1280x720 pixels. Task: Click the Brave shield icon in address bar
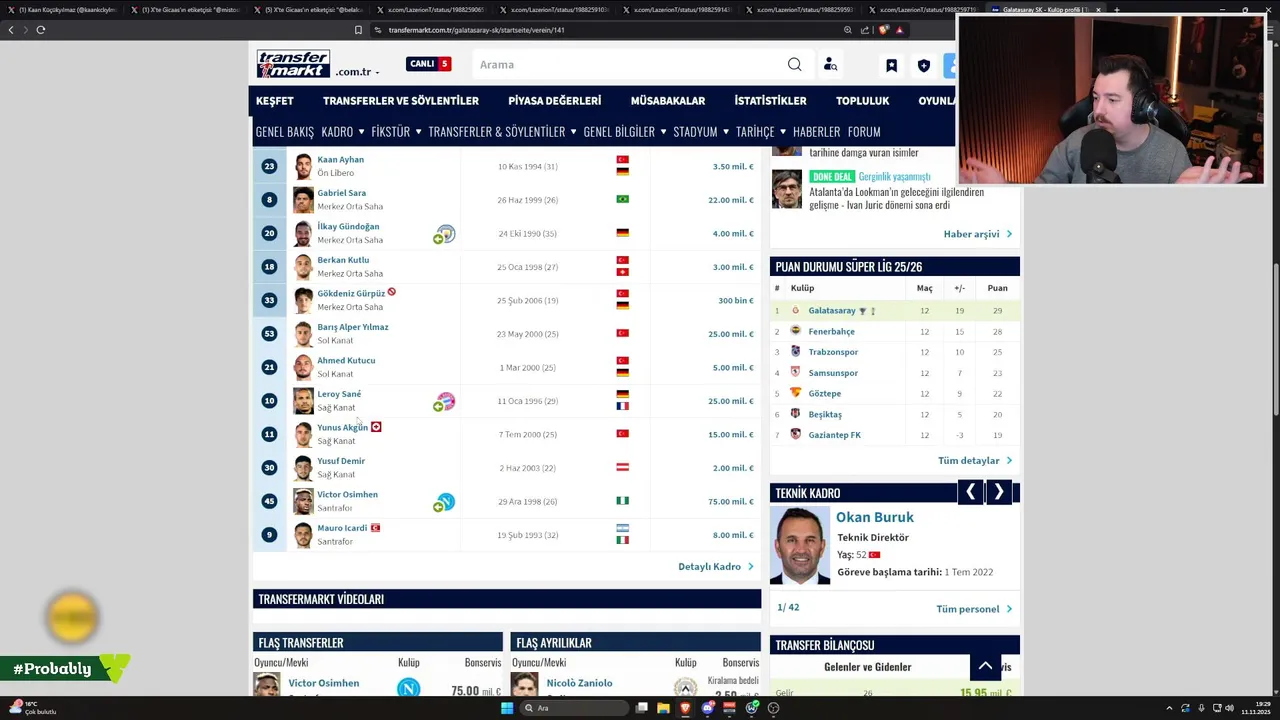tap(883, 30)
